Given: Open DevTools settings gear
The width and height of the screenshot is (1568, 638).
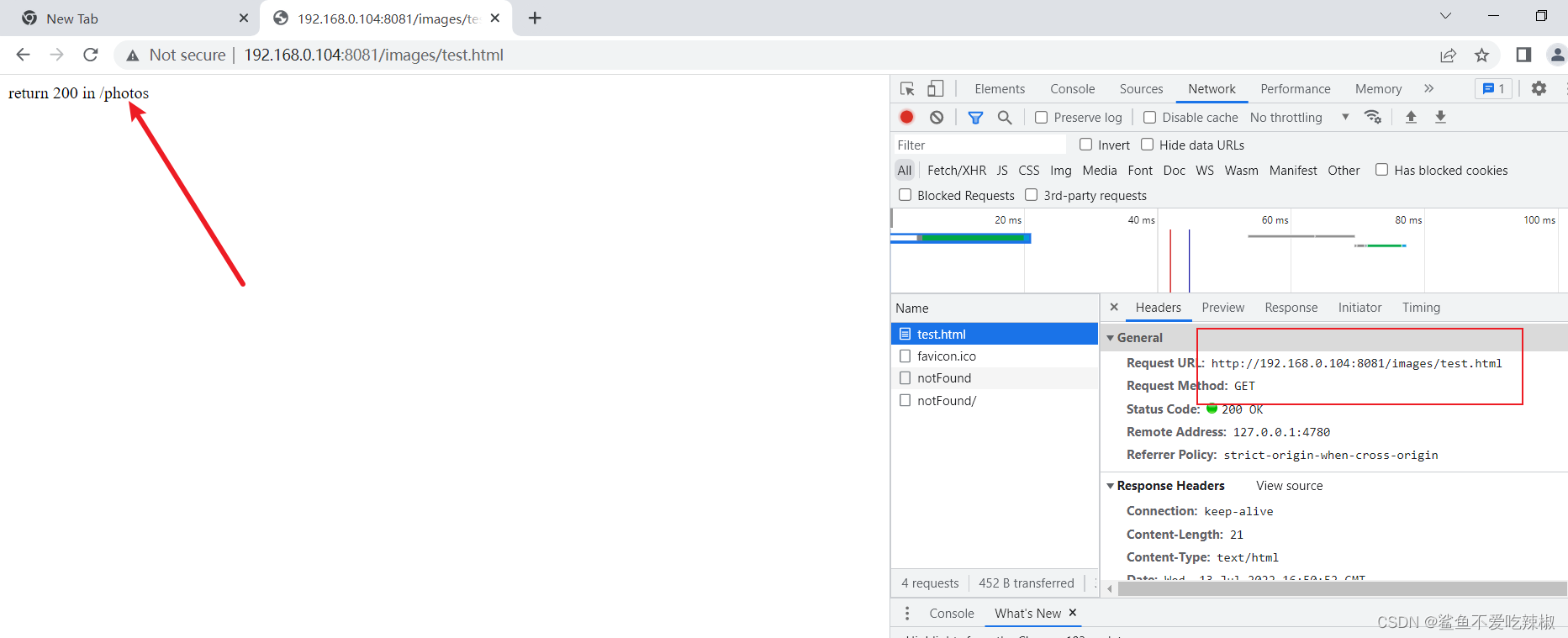Looking at the screenshot, I should click(x=1539, y=89).
